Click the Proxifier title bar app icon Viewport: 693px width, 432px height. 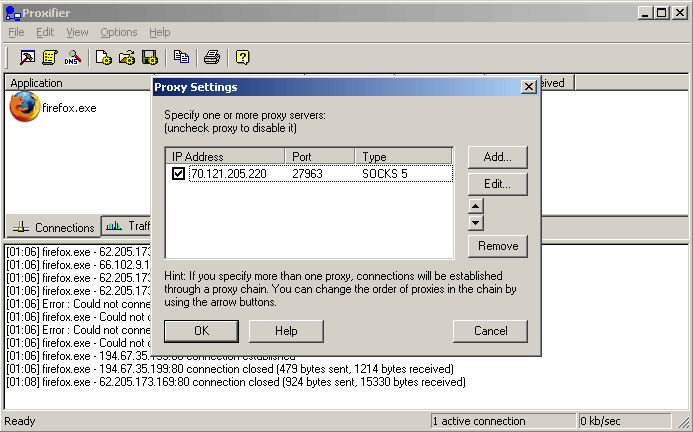(x=13, y=13)
